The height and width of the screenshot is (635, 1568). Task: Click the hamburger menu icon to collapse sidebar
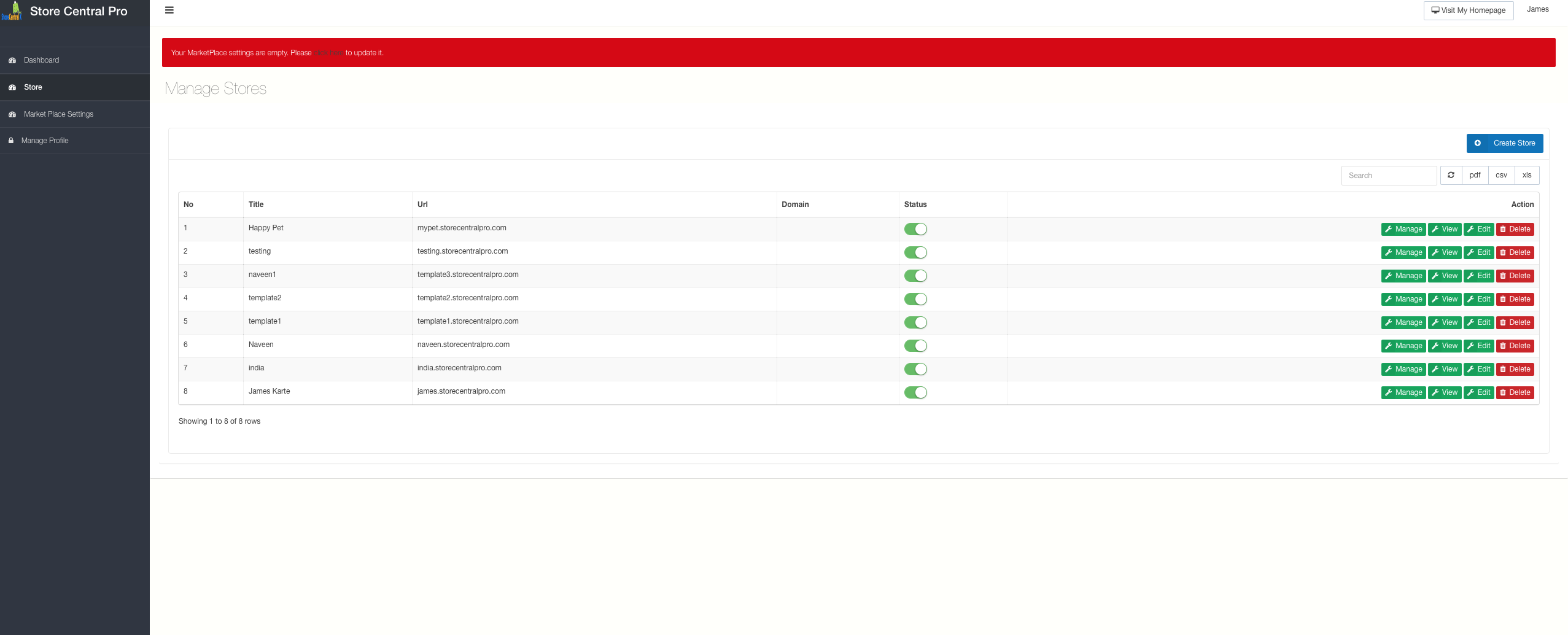[169, 10]
